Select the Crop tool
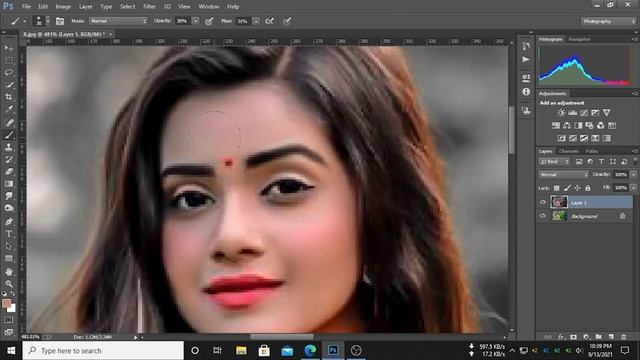Screen dimensions: 640x360 [9, 97]
